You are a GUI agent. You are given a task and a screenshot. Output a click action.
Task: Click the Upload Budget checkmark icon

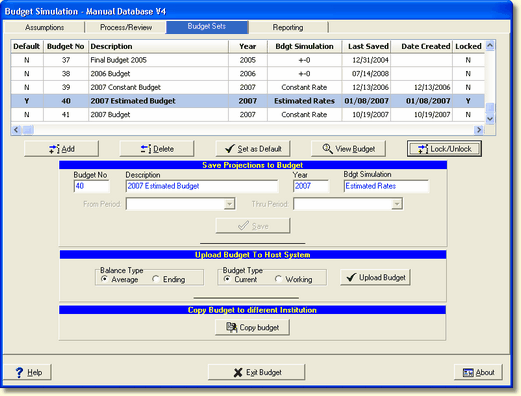351,277
